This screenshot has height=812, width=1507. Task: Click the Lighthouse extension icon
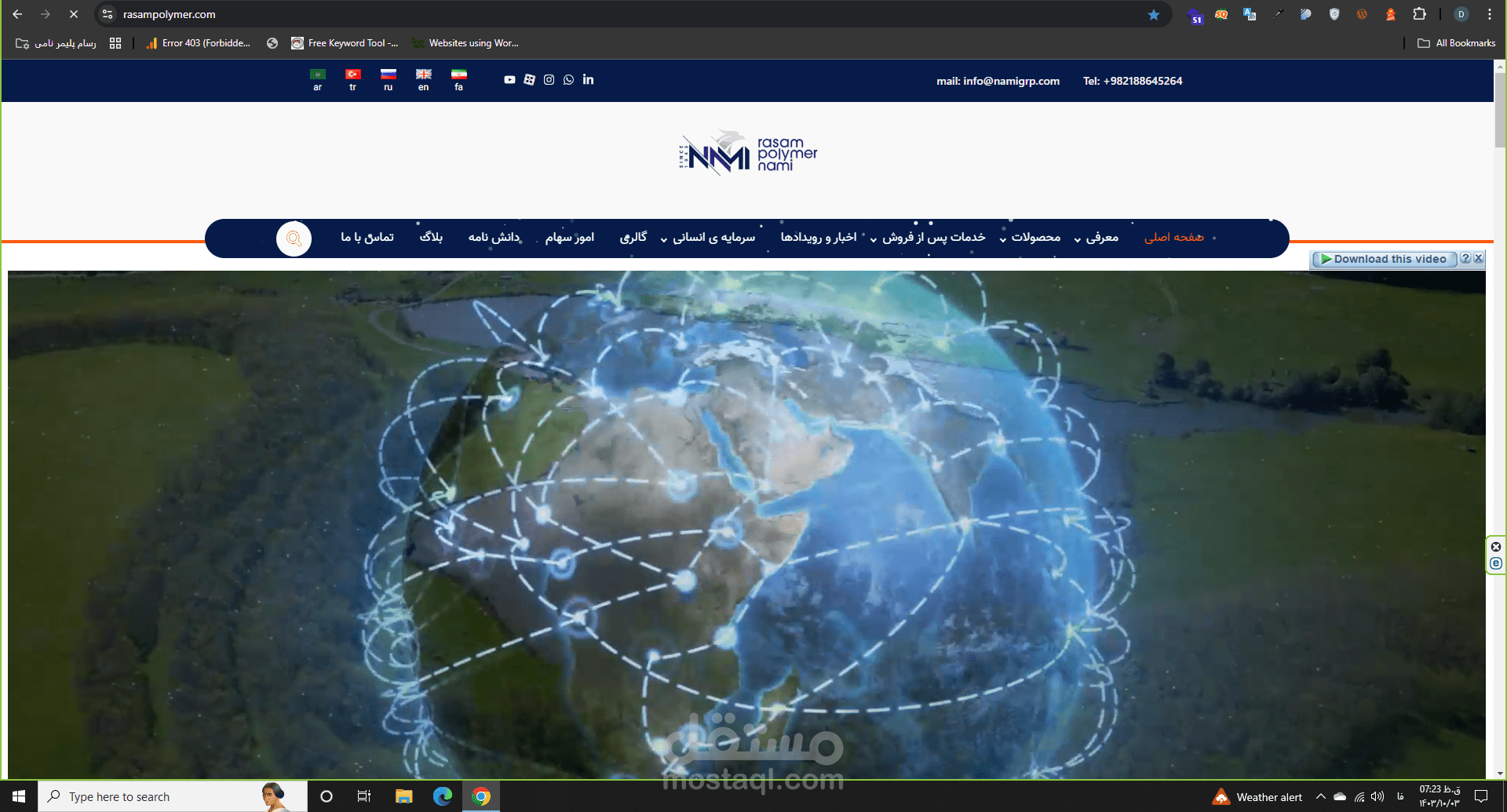pyautogui.click(x=1390, y=14)
